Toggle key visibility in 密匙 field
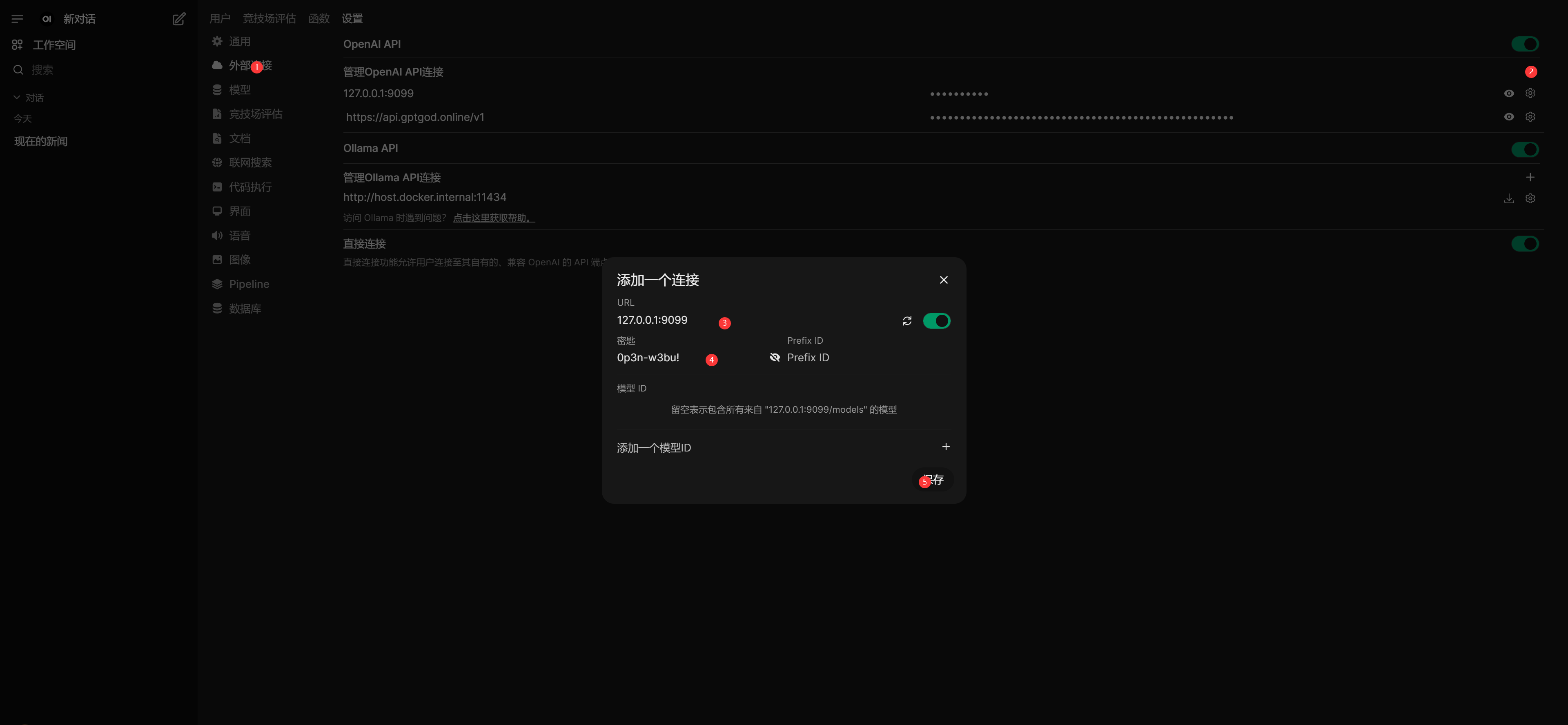 coord(774,357)
